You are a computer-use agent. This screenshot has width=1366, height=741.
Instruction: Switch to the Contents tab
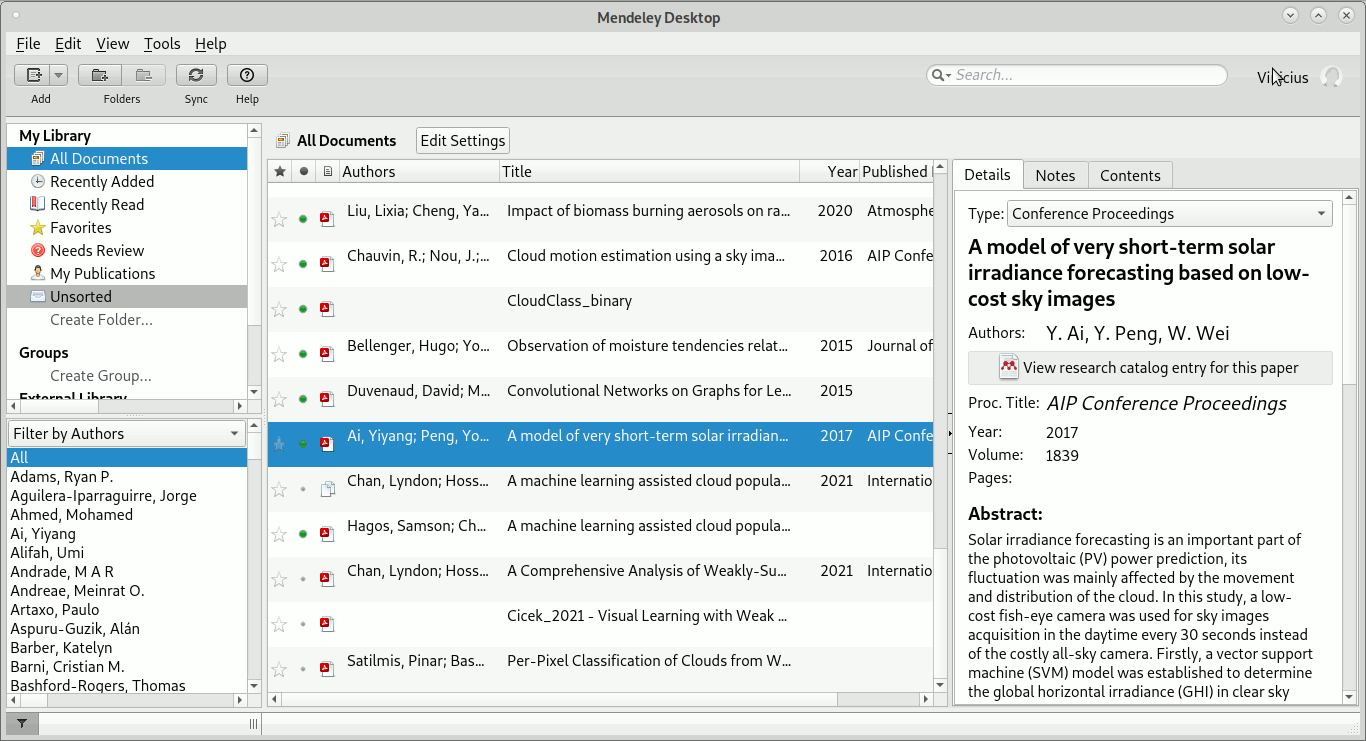(x=1130, y=175)
